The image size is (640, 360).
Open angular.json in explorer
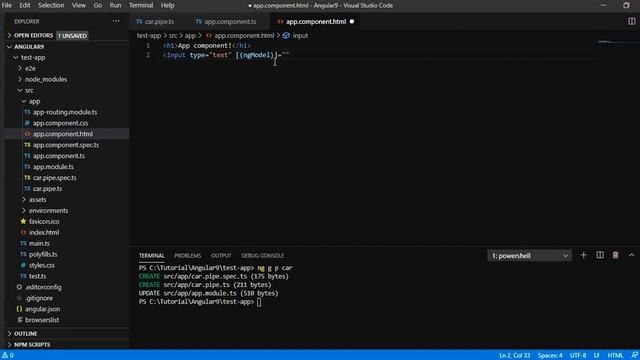[42, 309]
